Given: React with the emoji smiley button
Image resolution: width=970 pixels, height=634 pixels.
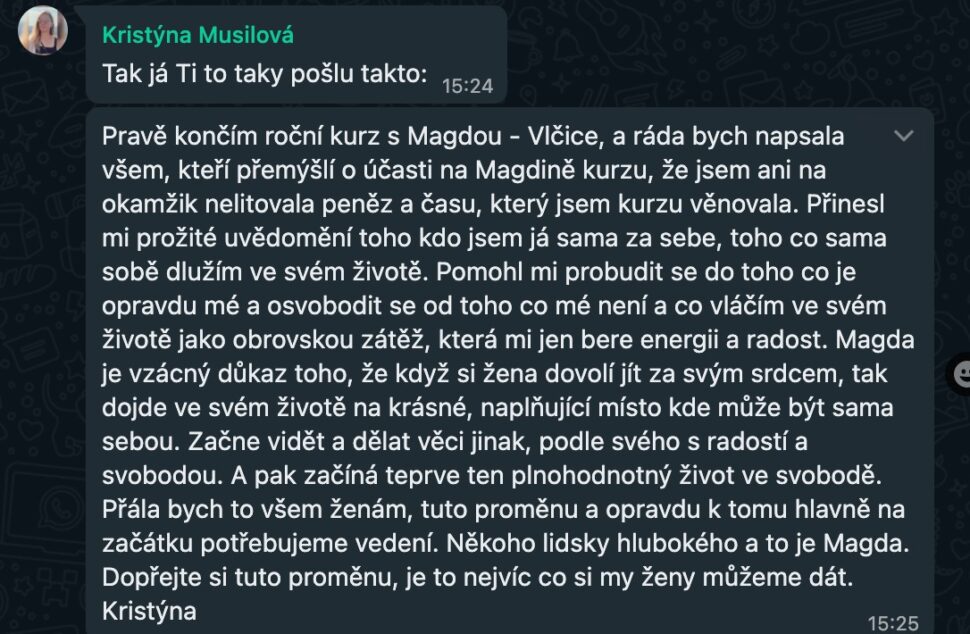Looking at the screenshot, I should 961,374.
